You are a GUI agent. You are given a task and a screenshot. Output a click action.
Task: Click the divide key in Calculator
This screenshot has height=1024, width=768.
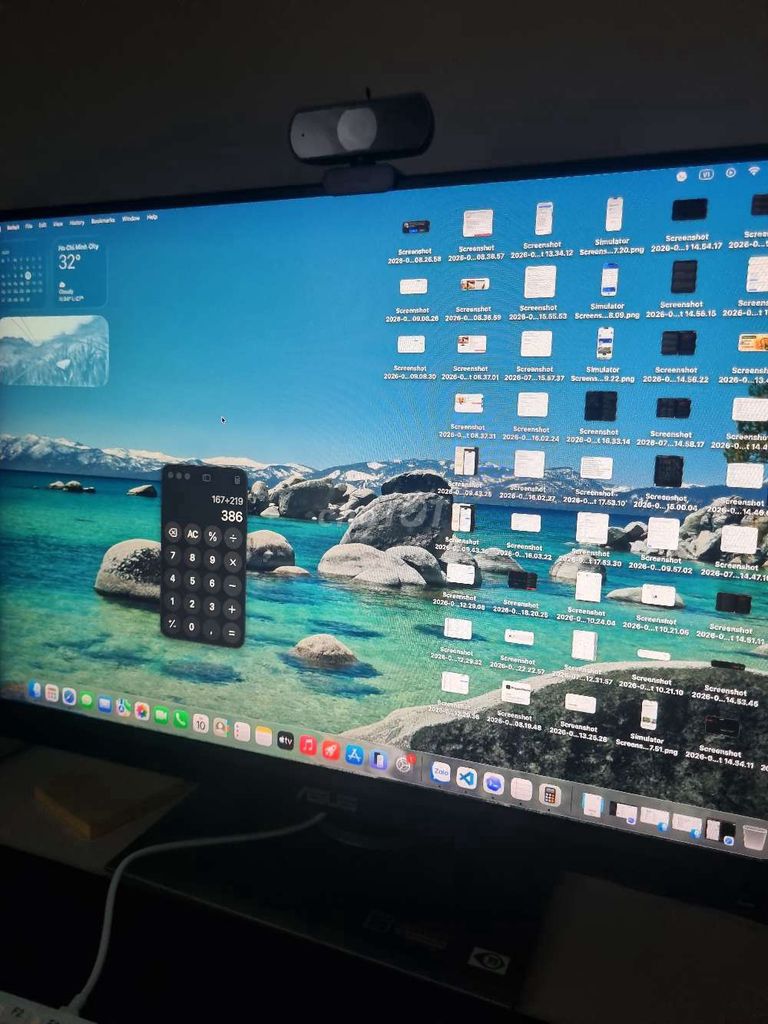point(232,538)
